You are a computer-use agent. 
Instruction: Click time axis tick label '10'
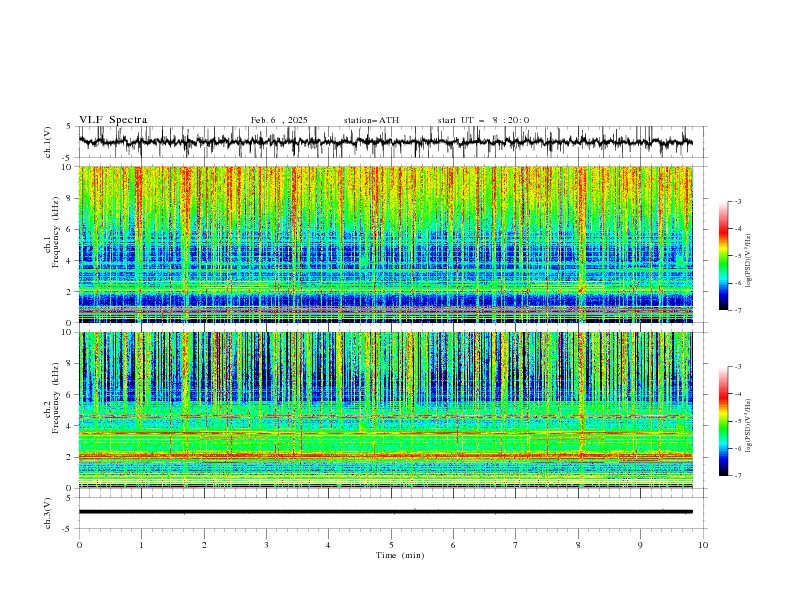(703, 545)
